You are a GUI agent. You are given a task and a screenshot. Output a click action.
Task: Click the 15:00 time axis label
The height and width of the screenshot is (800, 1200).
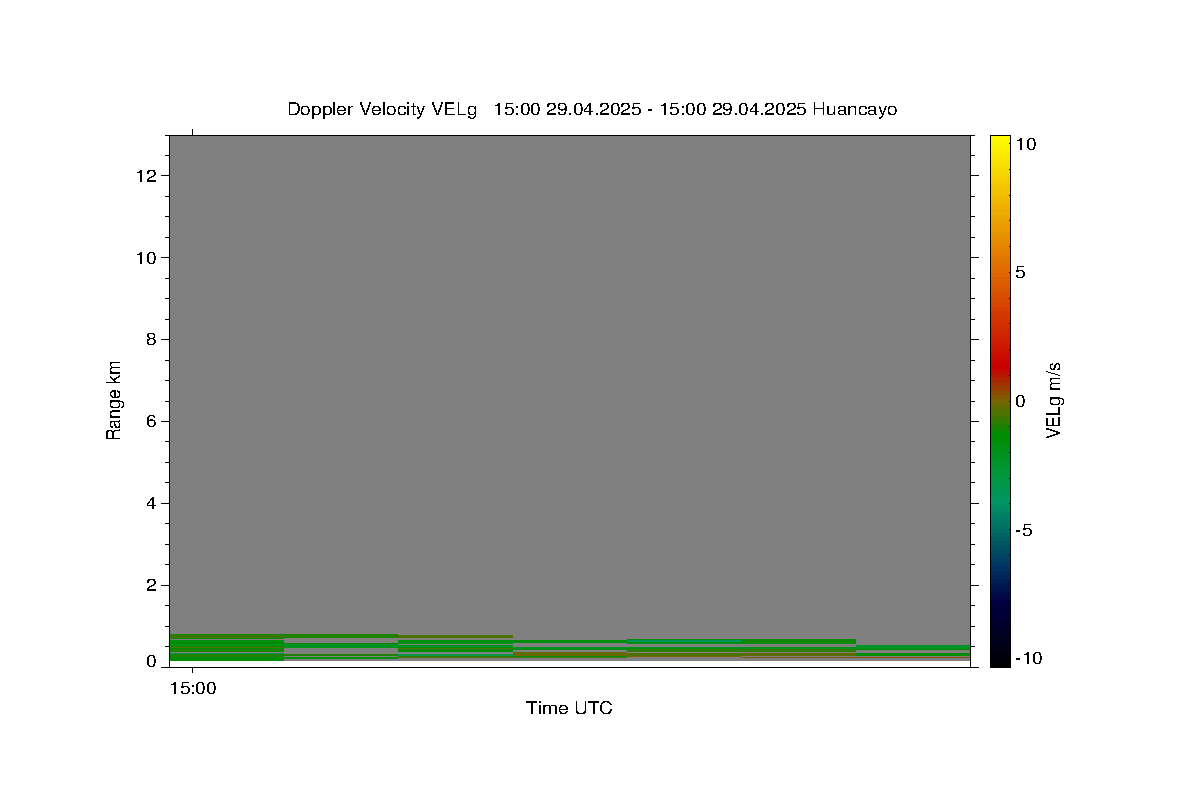click(x=192, y=688)
